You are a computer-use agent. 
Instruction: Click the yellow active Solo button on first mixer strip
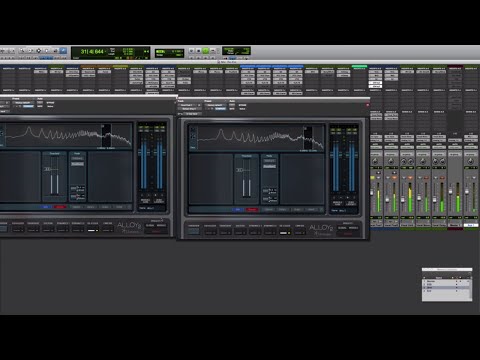(x=372, y=178)
